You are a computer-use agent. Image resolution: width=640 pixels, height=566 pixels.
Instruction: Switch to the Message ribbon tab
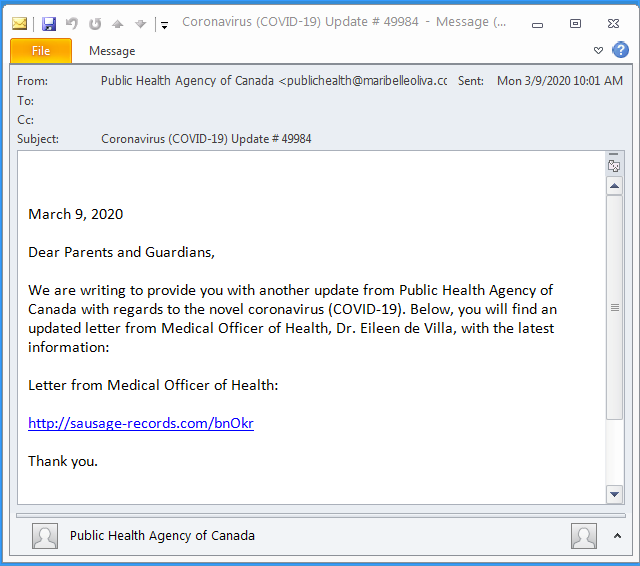pyautogui.click(x=112, y=51)
